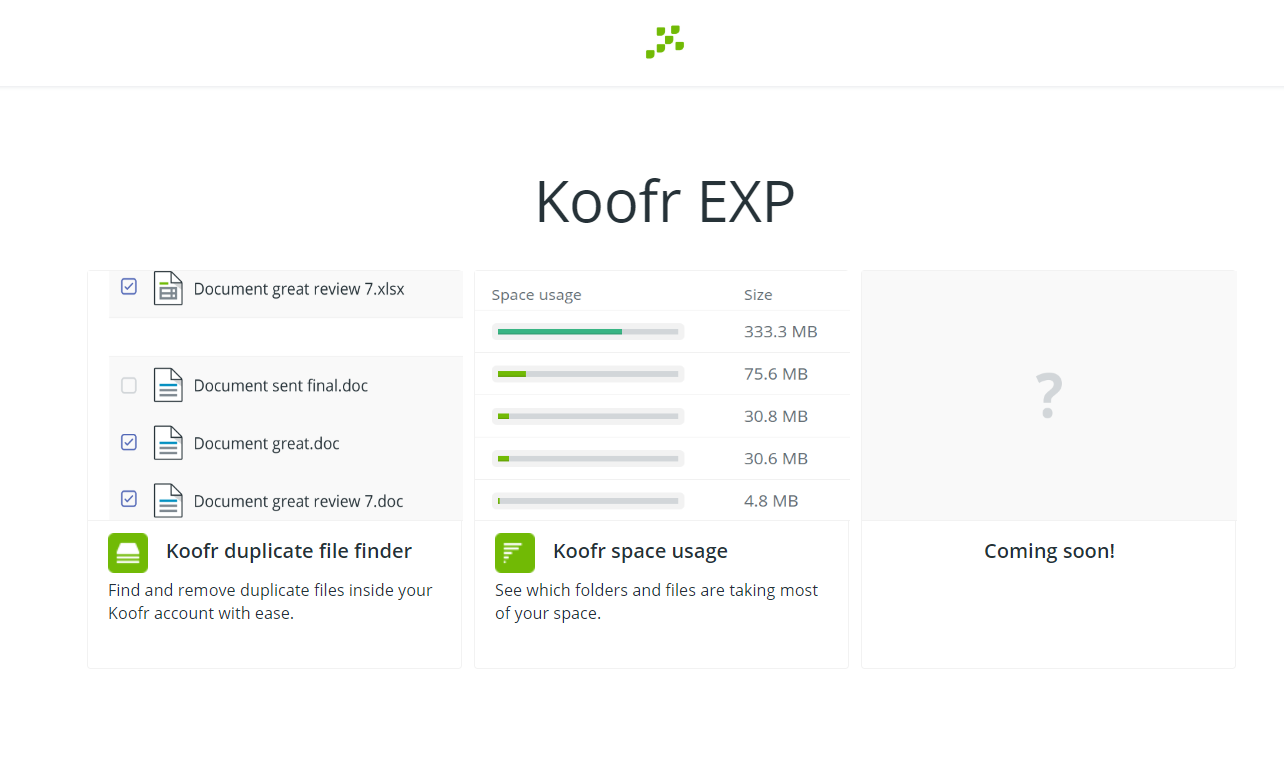1284x765 pixels.
Task: Uncheck the Document great.doc checkbox
Action: (128, 441)
